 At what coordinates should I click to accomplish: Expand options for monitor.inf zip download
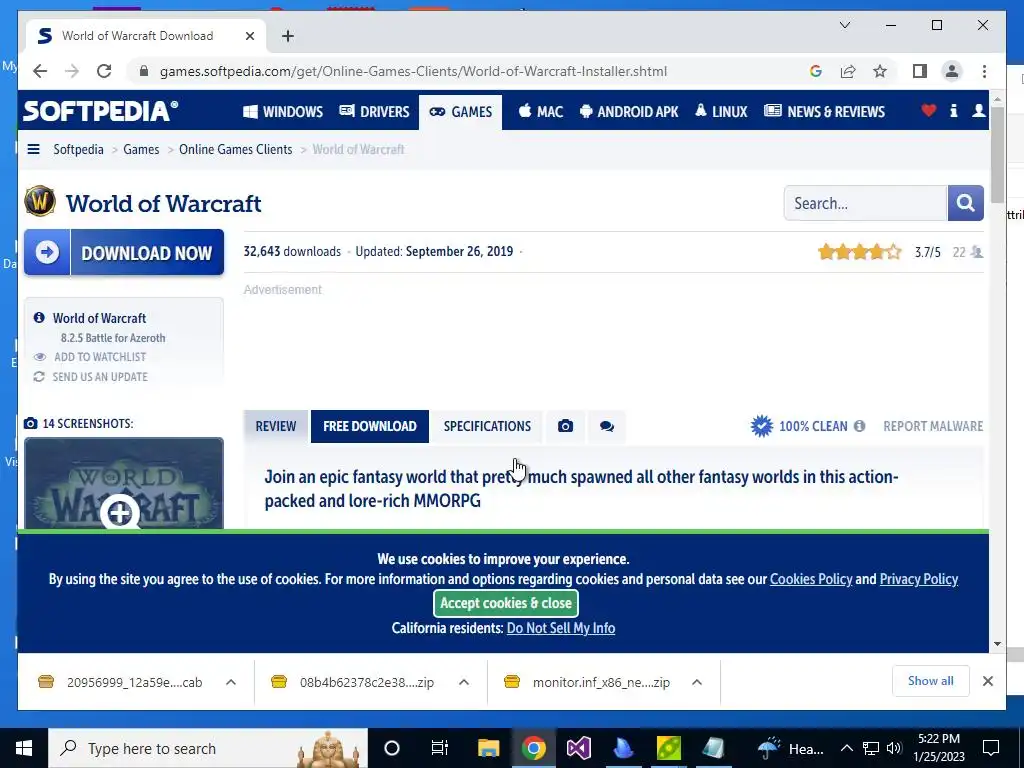coord(697,682)
